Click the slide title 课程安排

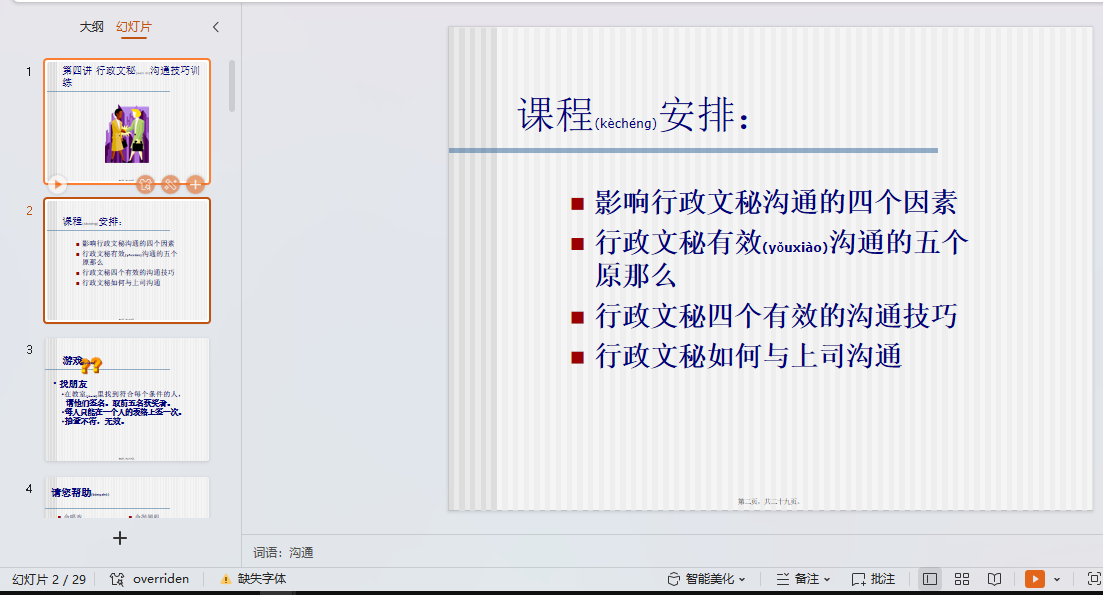(633, 115)
